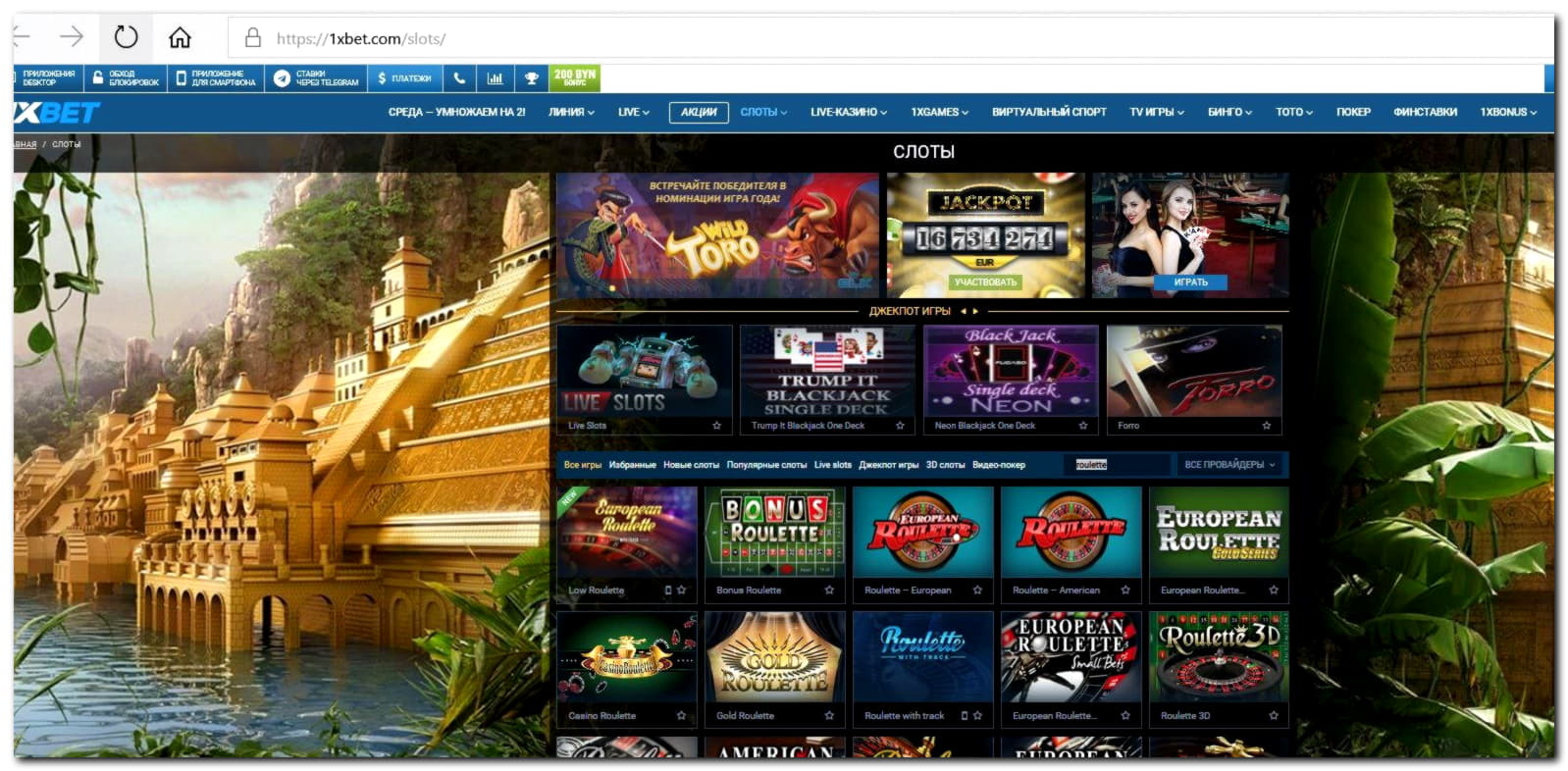Image resolution: width=1568 pixels, height=771 pixels.
Task: Click the browser forward arrow
Action: coord(72,37)
